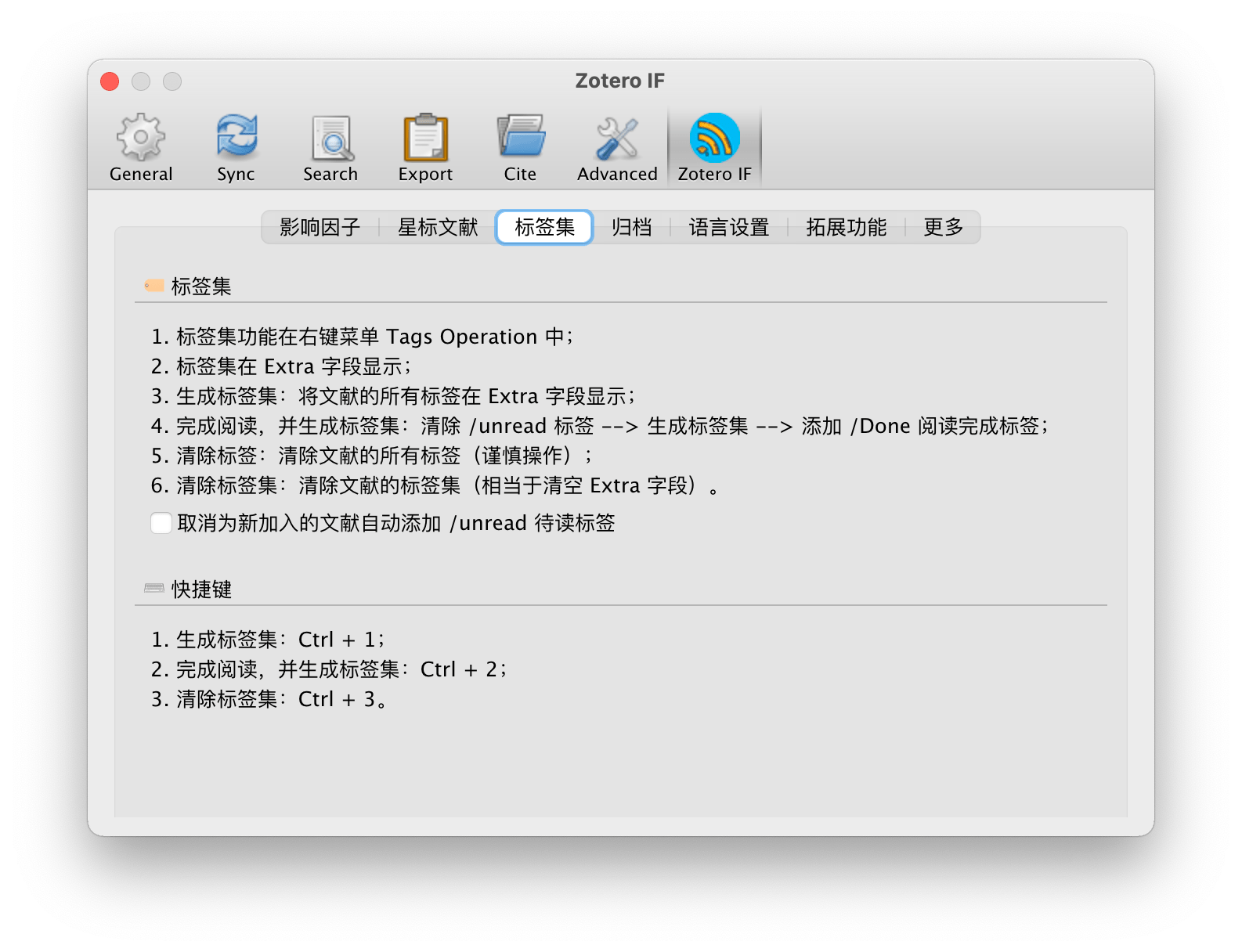Click the window title 'Zotero IF'

click(x=620, y=81)
